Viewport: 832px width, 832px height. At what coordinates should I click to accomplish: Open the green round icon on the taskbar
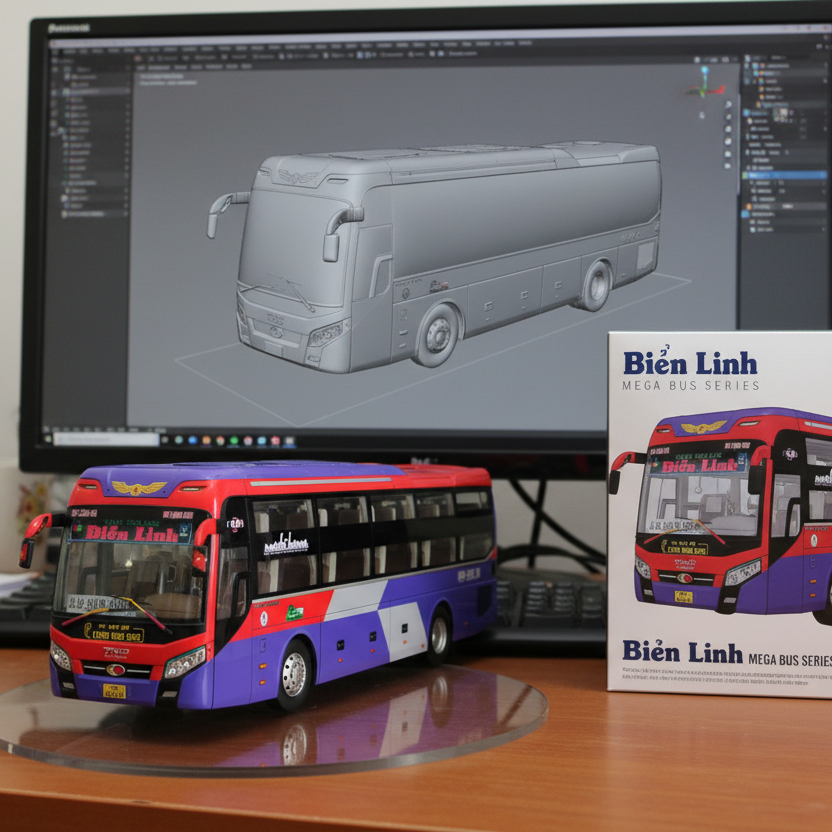pos(234,440)
